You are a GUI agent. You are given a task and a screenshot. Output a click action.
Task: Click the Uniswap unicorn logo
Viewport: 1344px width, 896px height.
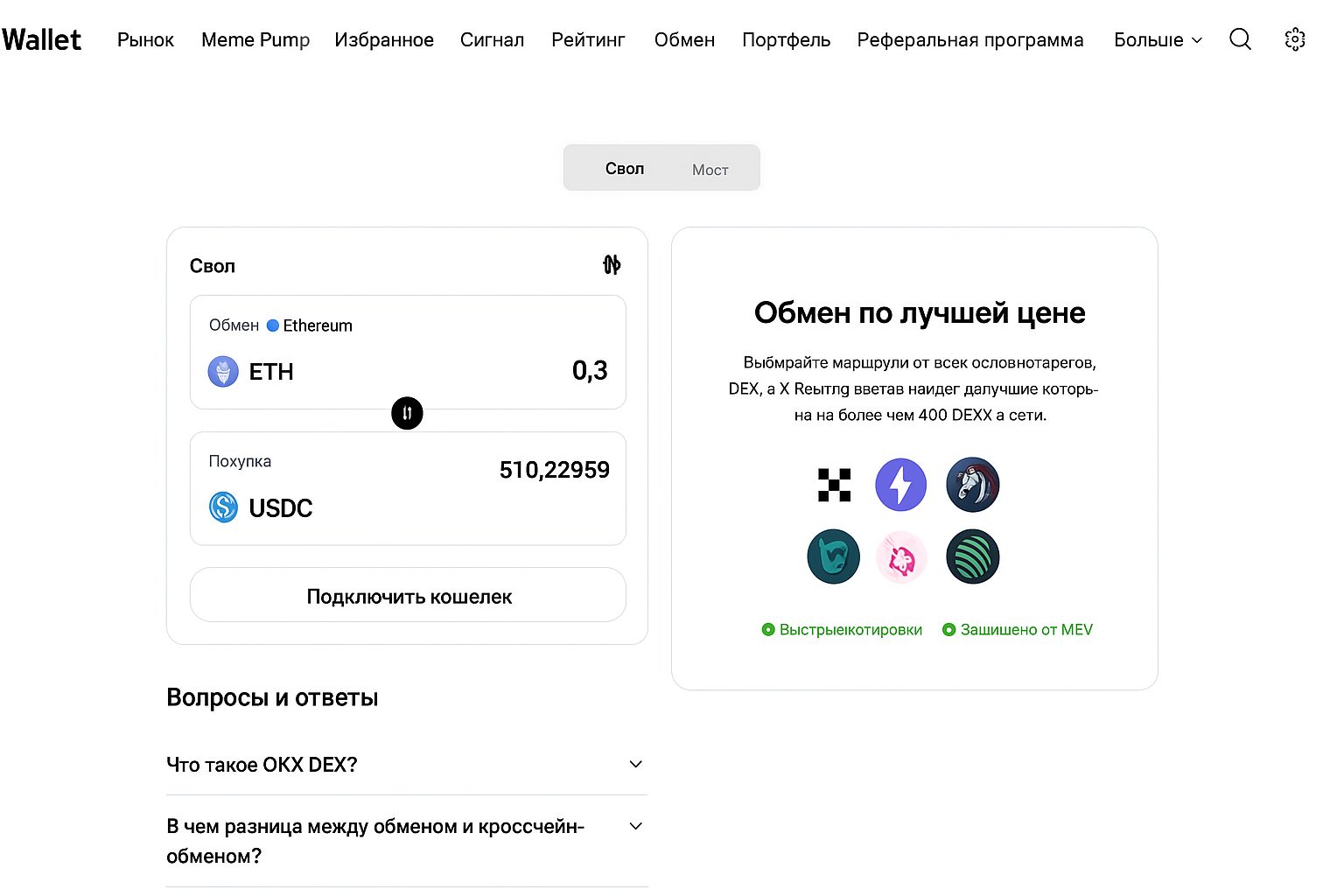coord(972,485)
